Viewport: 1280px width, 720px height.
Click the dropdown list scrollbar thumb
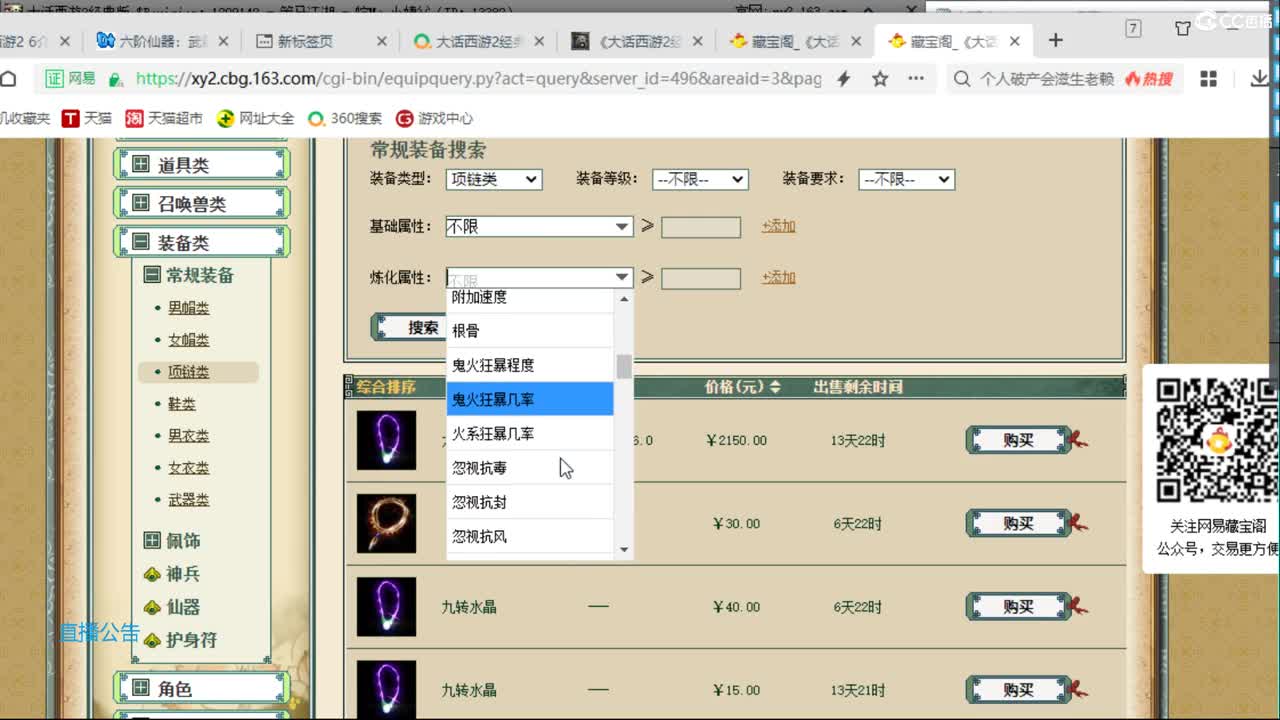(x=624, y=367)
